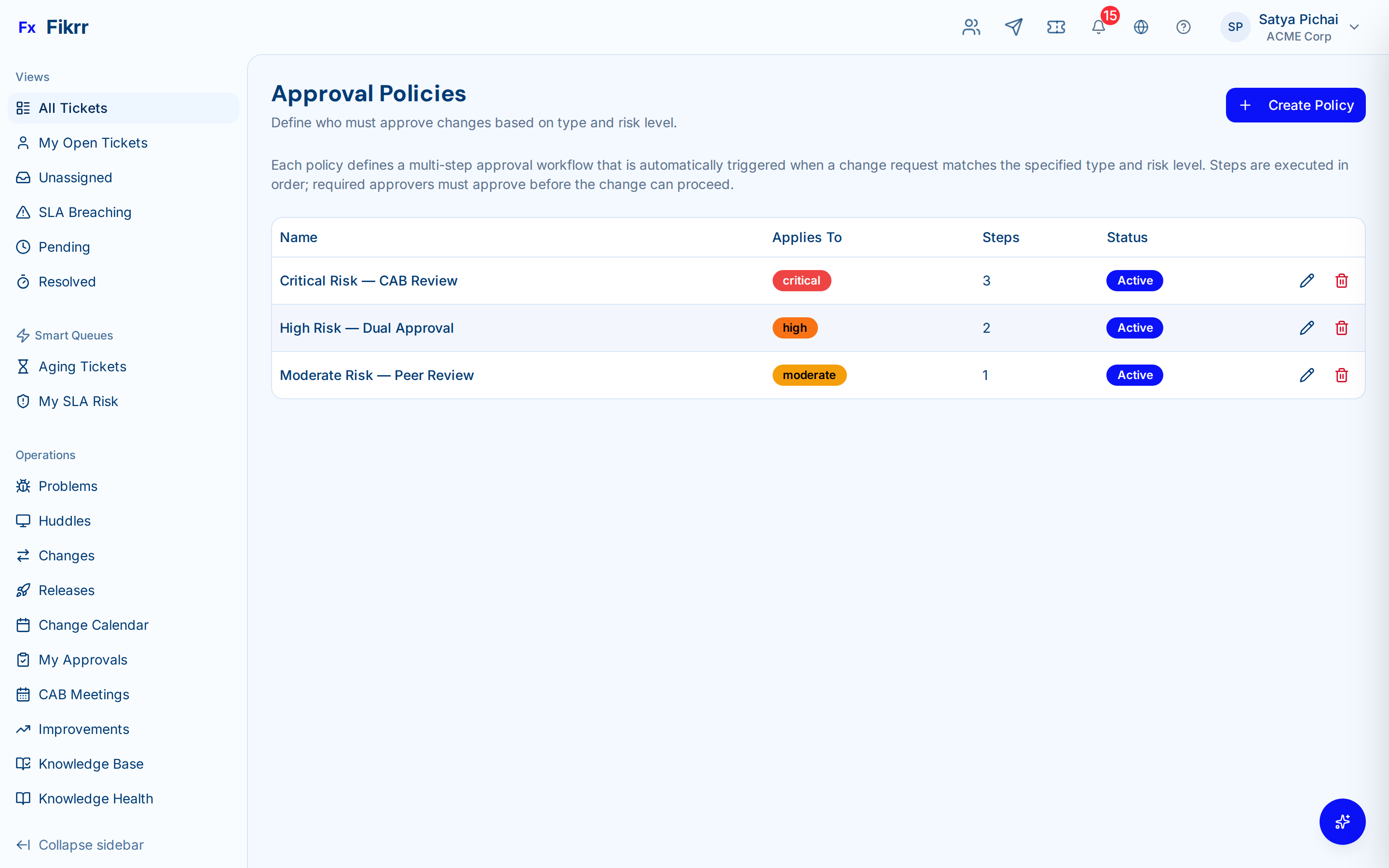
Task: Toggle Active status on Critical Risk policy
Action: [1133, 281]
